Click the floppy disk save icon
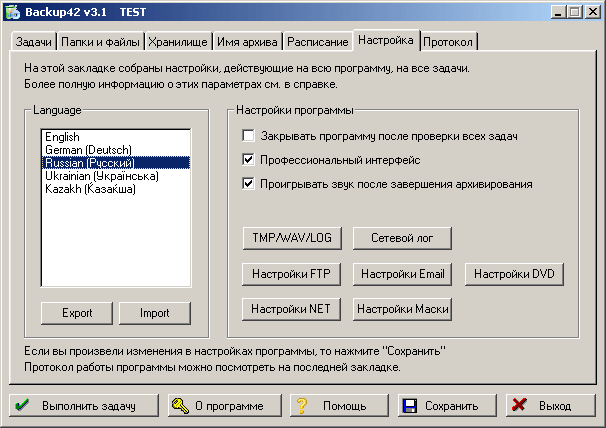This screenshot has width=606, height=428. click(410, 406)
